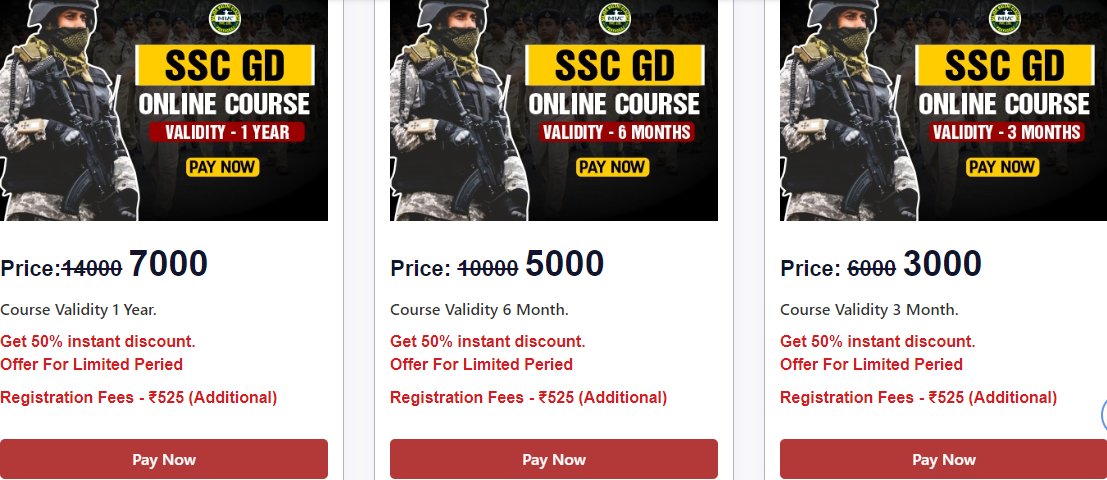Screen dimensions: 1107x480
Task: Click the Validity - 3 Months red label
Action: [x=1007, y=132]
